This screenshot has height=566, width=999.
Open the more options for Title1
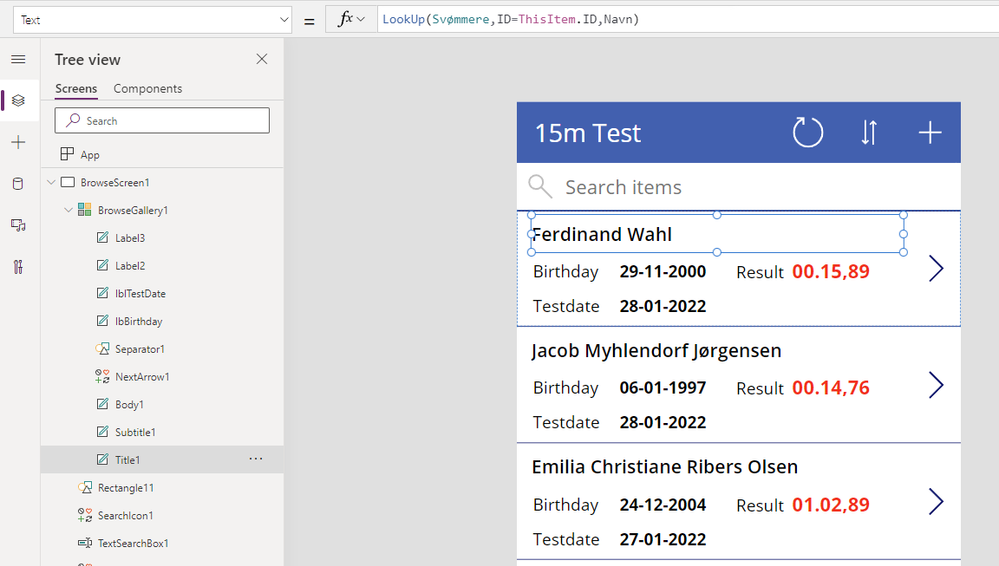coord(256,459)
